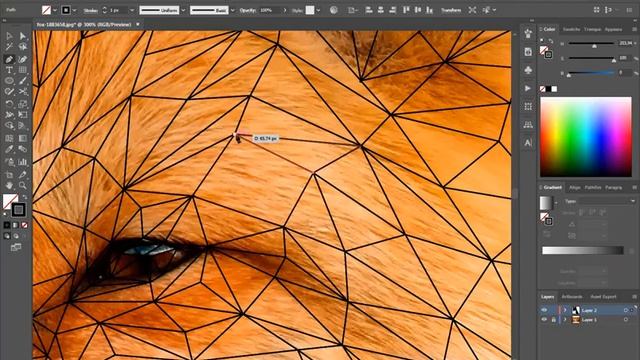This screenshot has height=360, width=640.
Task: Open the stroke weight dropdown
Action: [132, 10]
